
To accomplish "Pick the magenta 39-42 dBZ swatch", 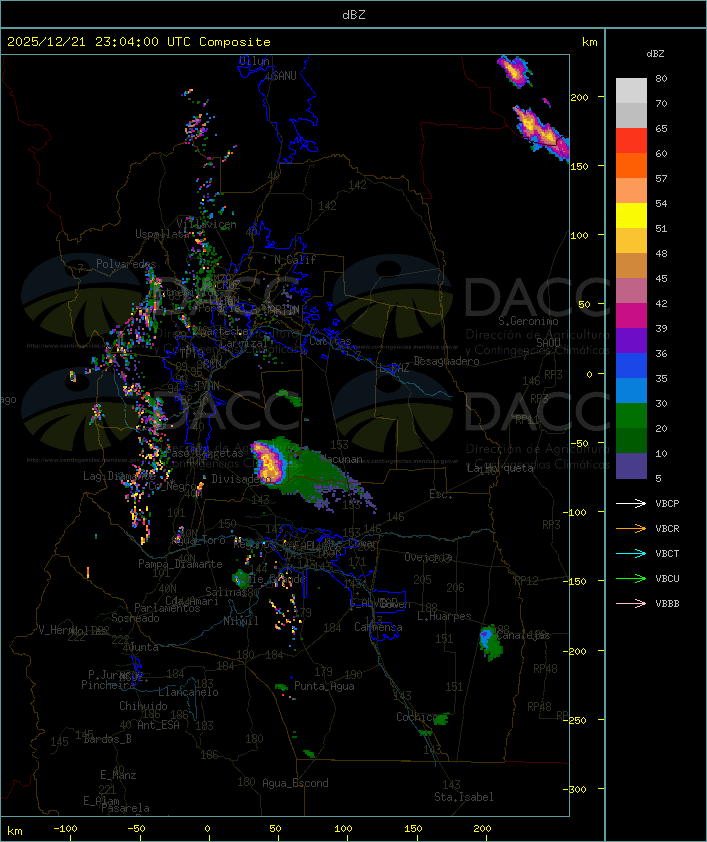I will point(631,316).
